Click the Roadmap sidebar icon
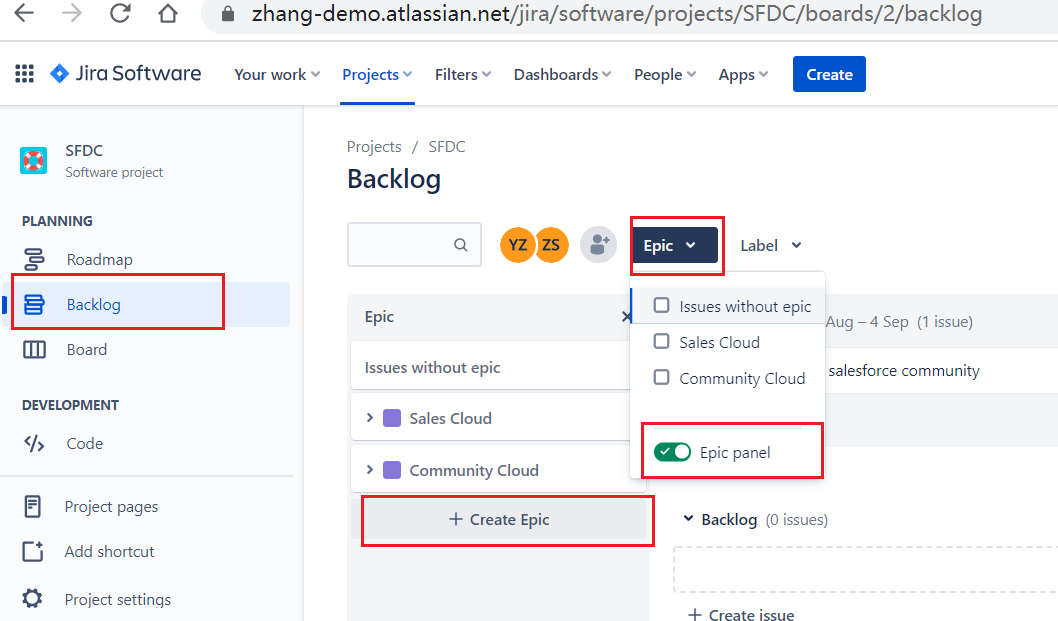This screenshot has width=1058, height=621. click(x=34, y=259)
